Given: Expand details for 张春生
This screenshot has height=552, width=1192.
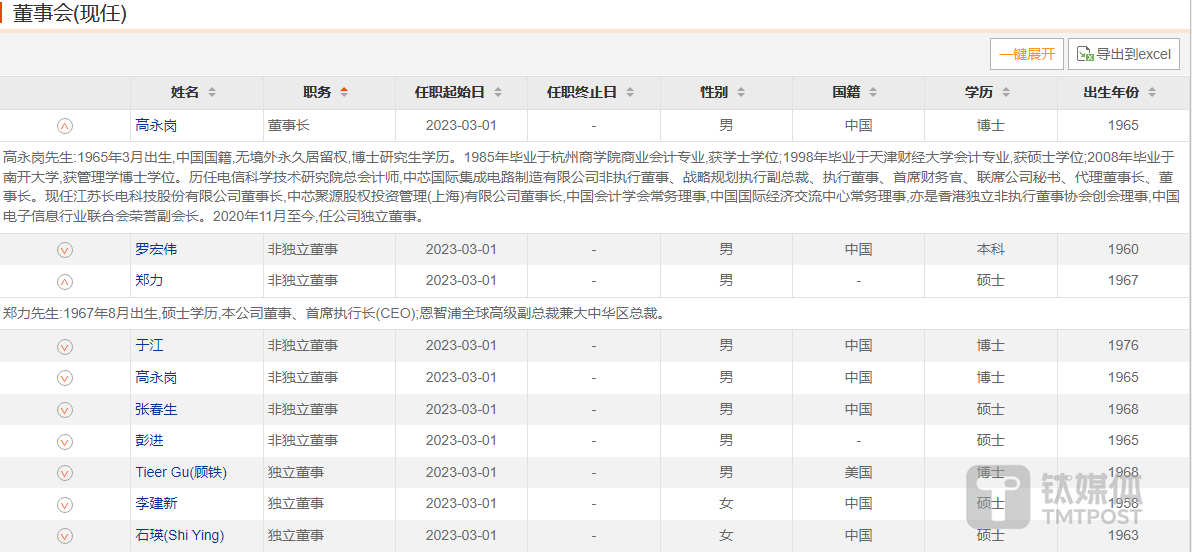Looking at the screenshot, I should tap(65, 410).
